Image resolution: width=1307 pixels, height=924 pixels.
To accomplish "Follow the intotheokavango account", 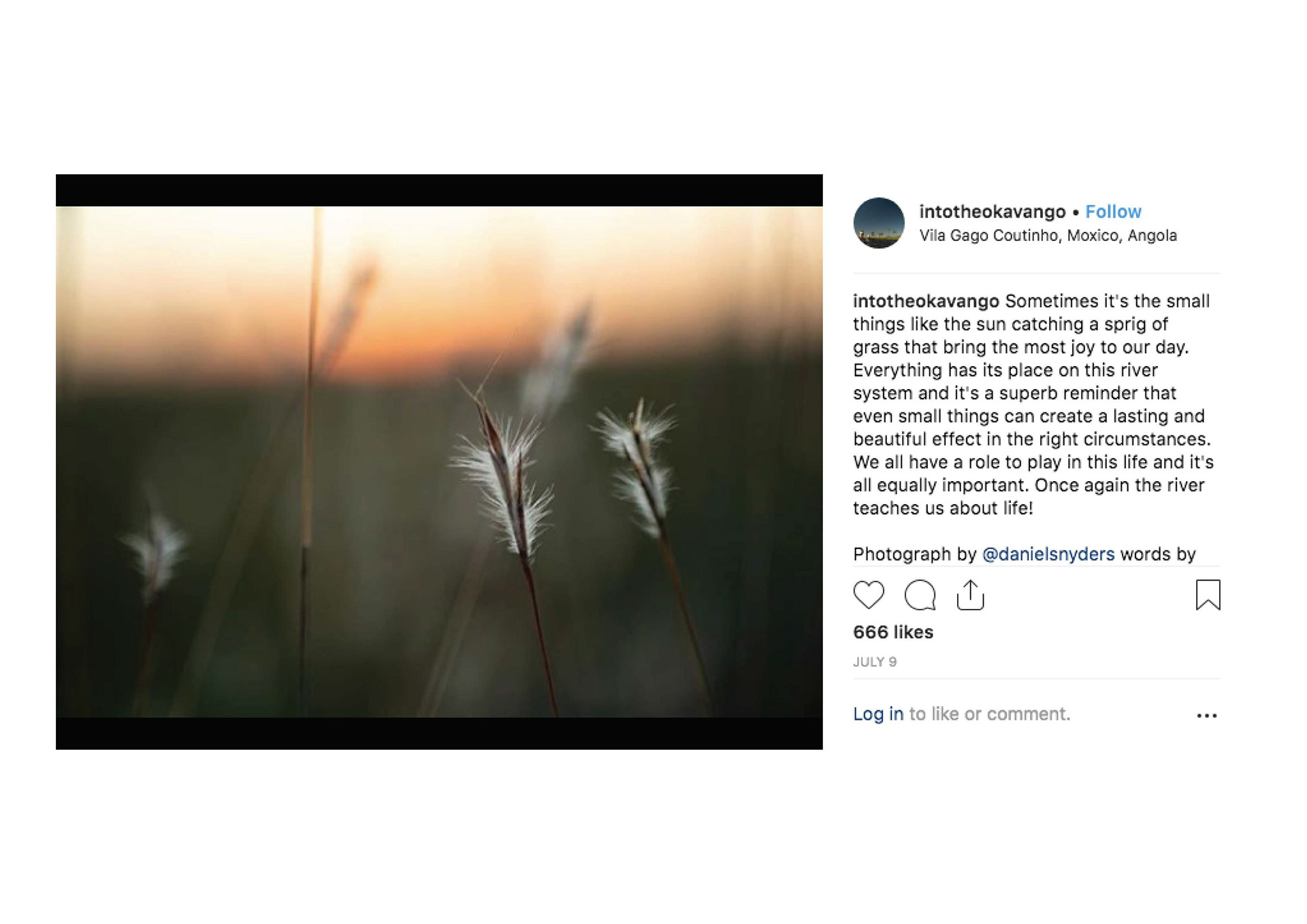I will coord(1113,212).
